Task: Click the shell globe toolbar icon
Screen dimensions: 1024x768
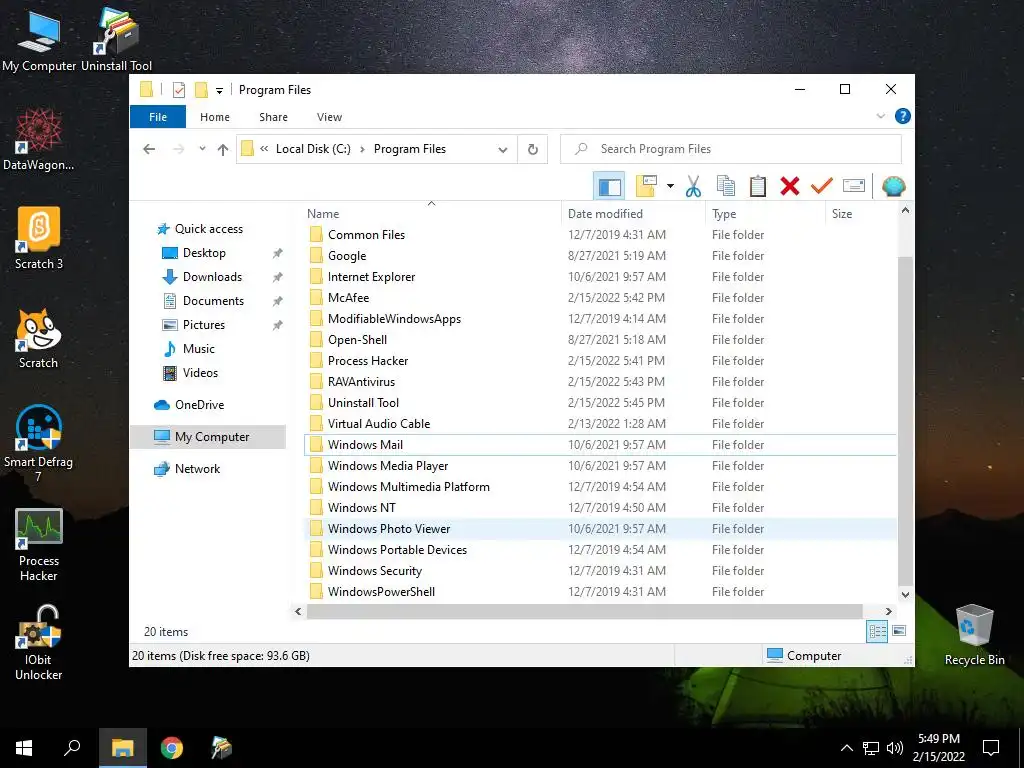Action: pyautogui.click(x=893, y=186)
